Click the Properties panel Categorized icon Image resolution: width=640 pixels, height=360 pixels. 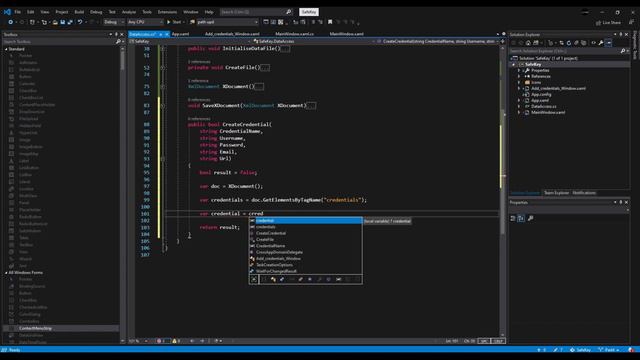(513, 218)
